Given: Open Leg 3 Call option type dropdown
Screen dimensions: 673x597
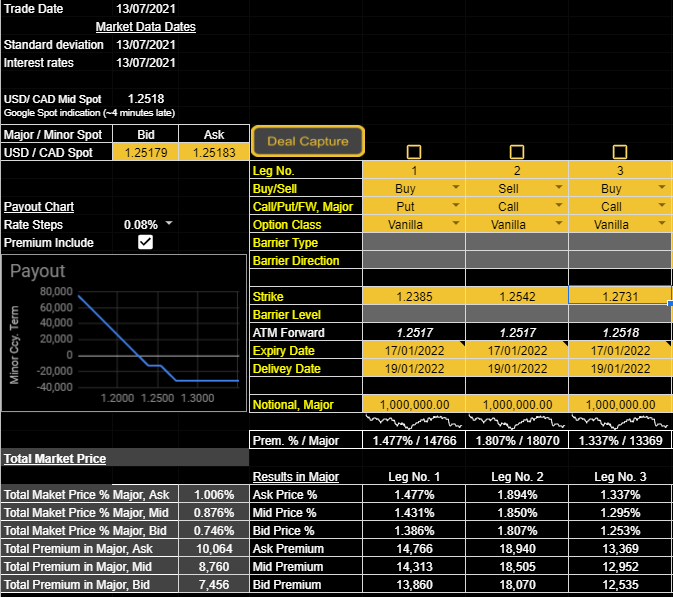Looking at the screenshot, I should (662, 206).
